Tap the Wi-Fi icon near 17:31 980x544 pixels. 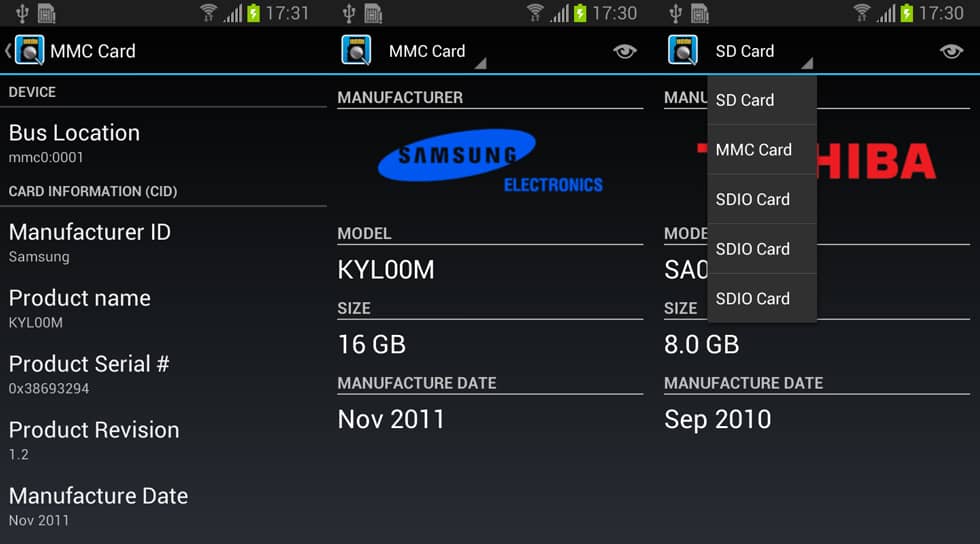[x=208, y=13]
